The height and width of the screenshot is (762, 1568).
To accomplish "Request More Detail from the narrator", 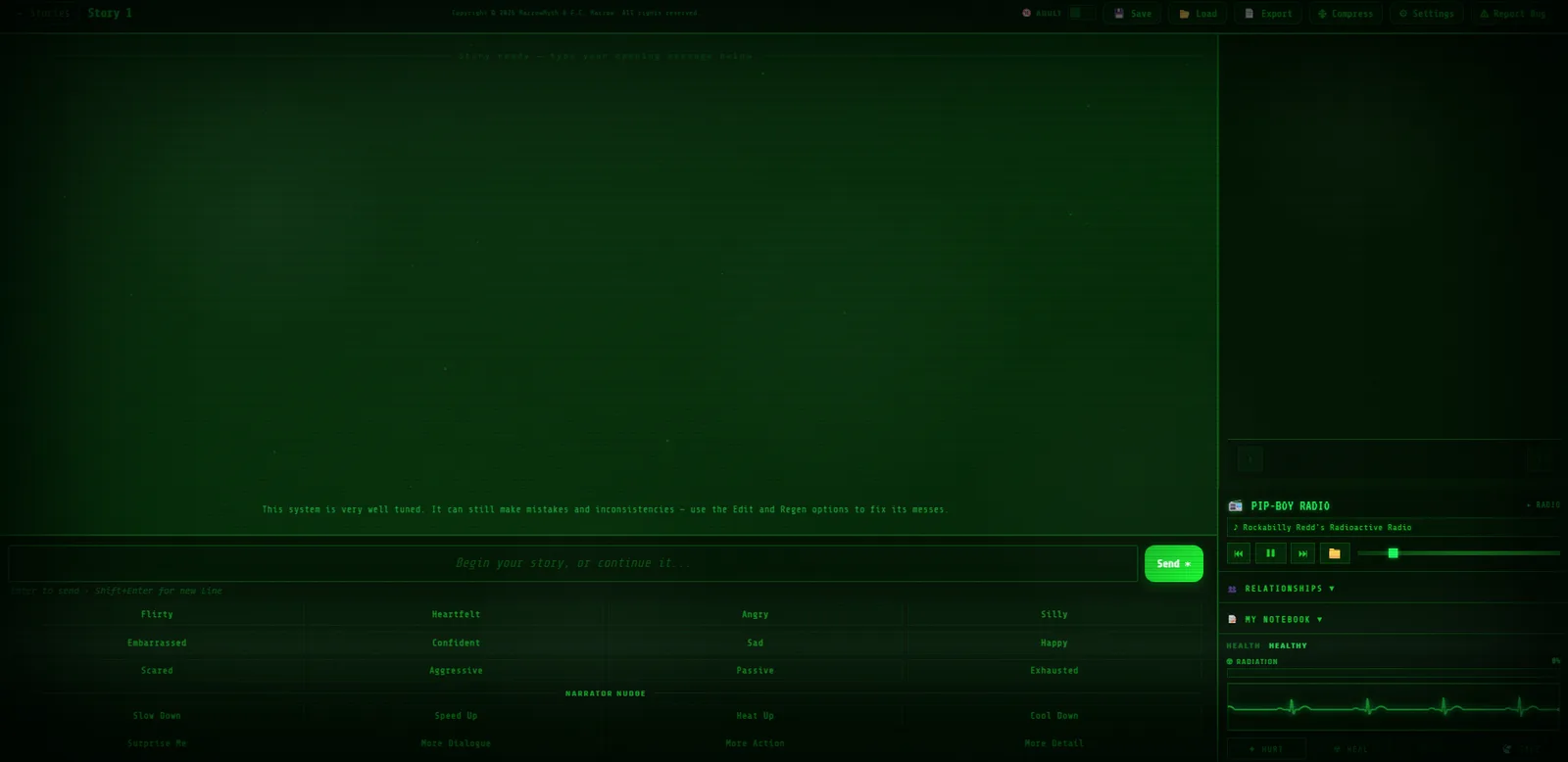I will click(1053, 743).
